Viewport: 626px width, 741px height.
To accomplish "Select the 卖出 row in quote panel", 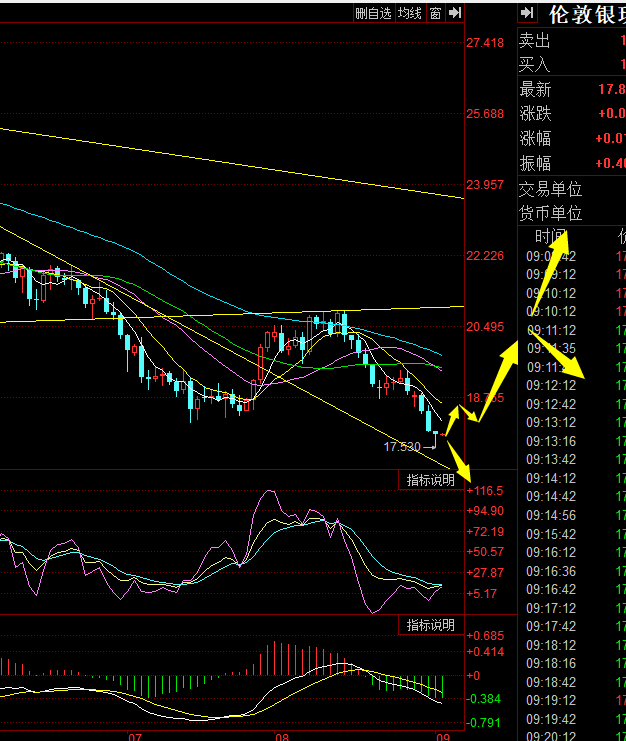I will click(x=572, y=41).
